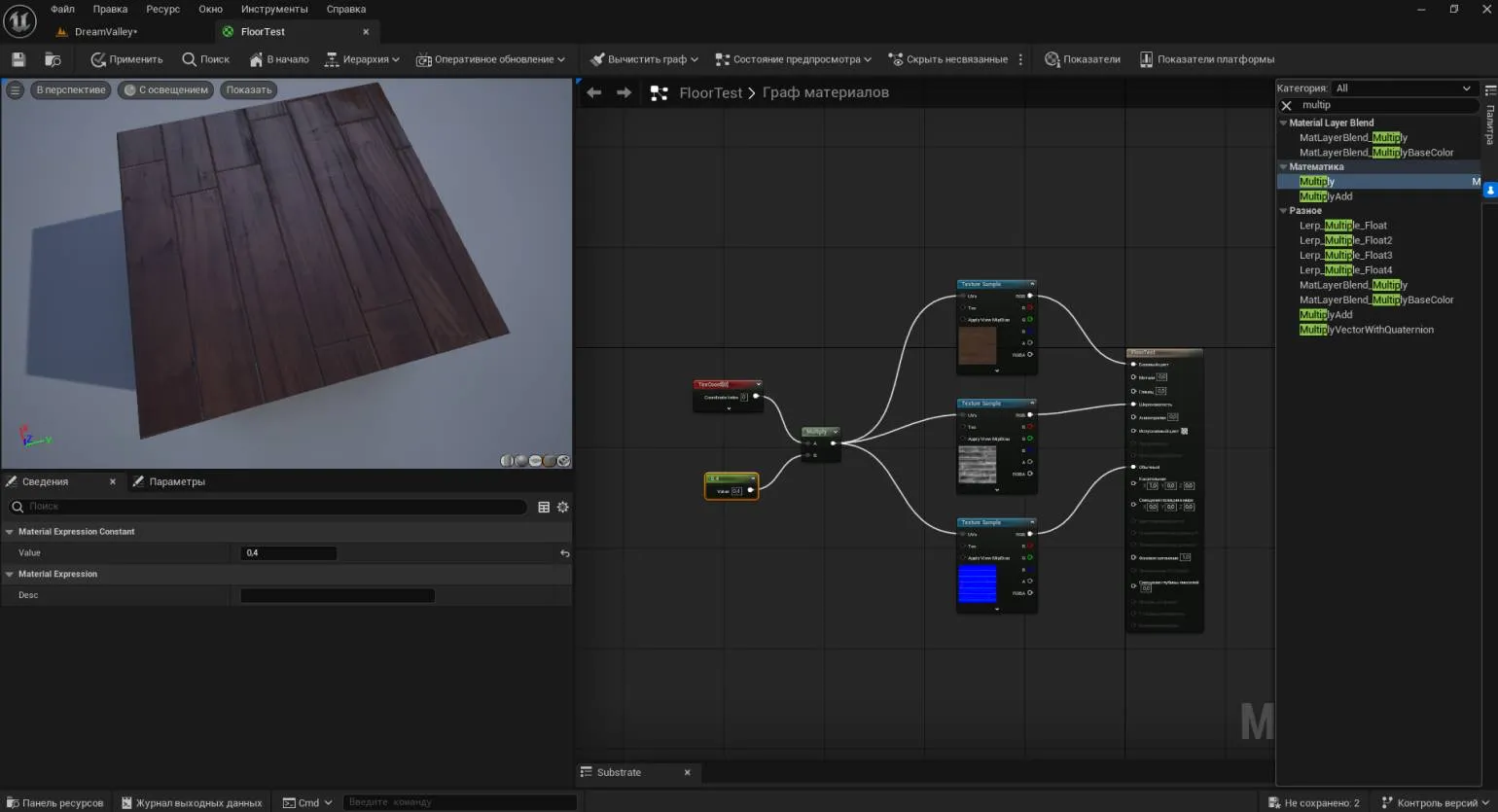Go back using the graph's left arrow
Viewport: 1498px width, 812px height.
pos(593,92)
